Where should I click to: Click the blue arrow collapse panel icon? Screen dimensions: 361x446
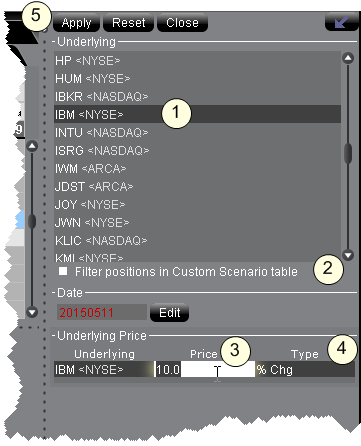click(341, 22)
